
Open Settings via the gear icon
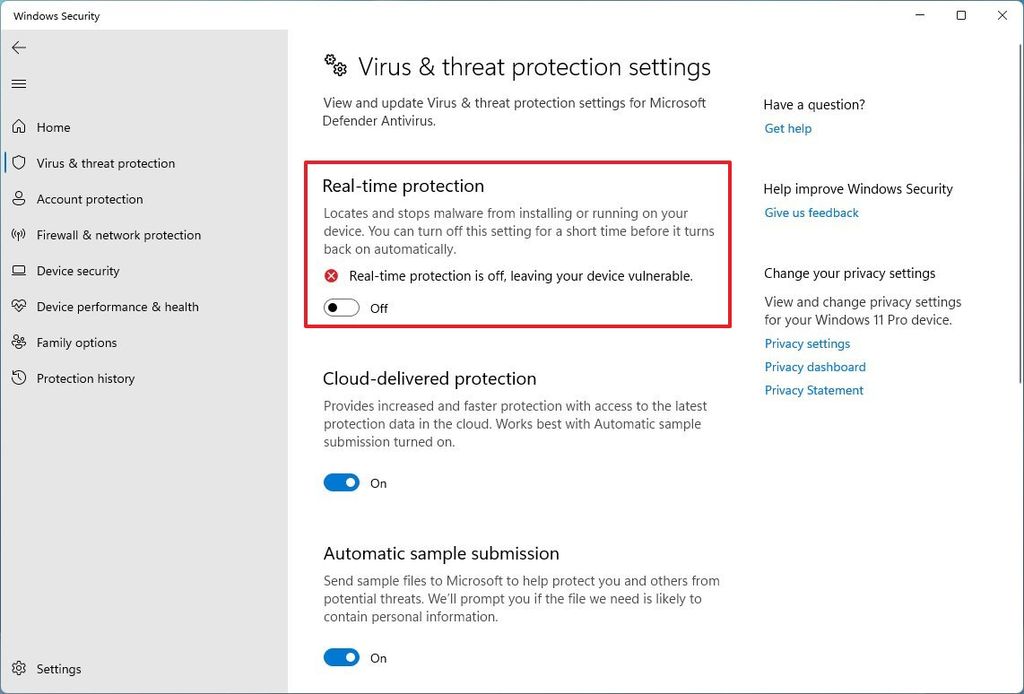18,668
